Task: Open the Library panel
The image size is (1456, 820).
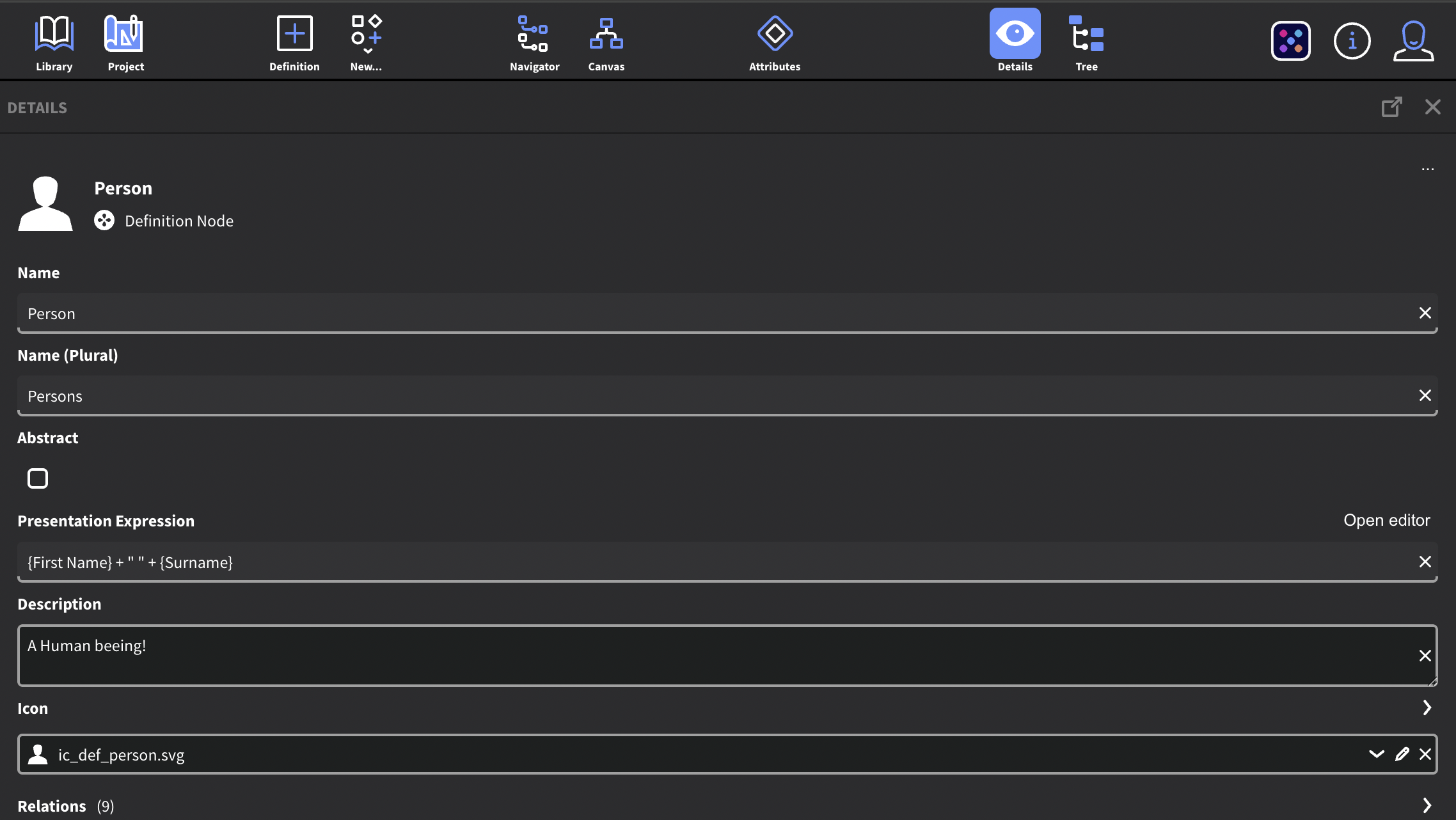Action: click(x=54, y=42)
